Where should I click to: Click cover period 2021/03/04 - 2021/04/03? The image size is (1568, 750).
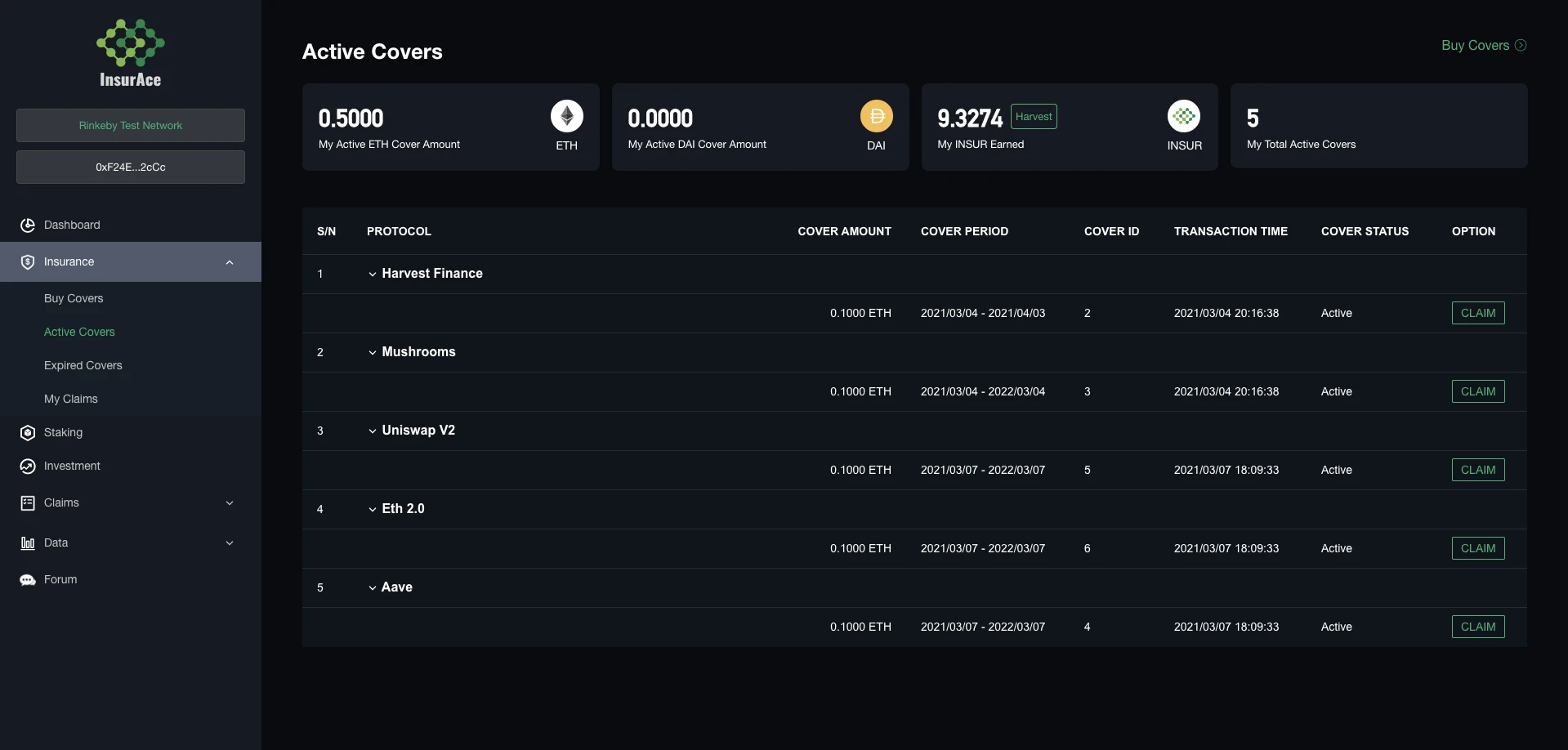[x=983, y=313]
